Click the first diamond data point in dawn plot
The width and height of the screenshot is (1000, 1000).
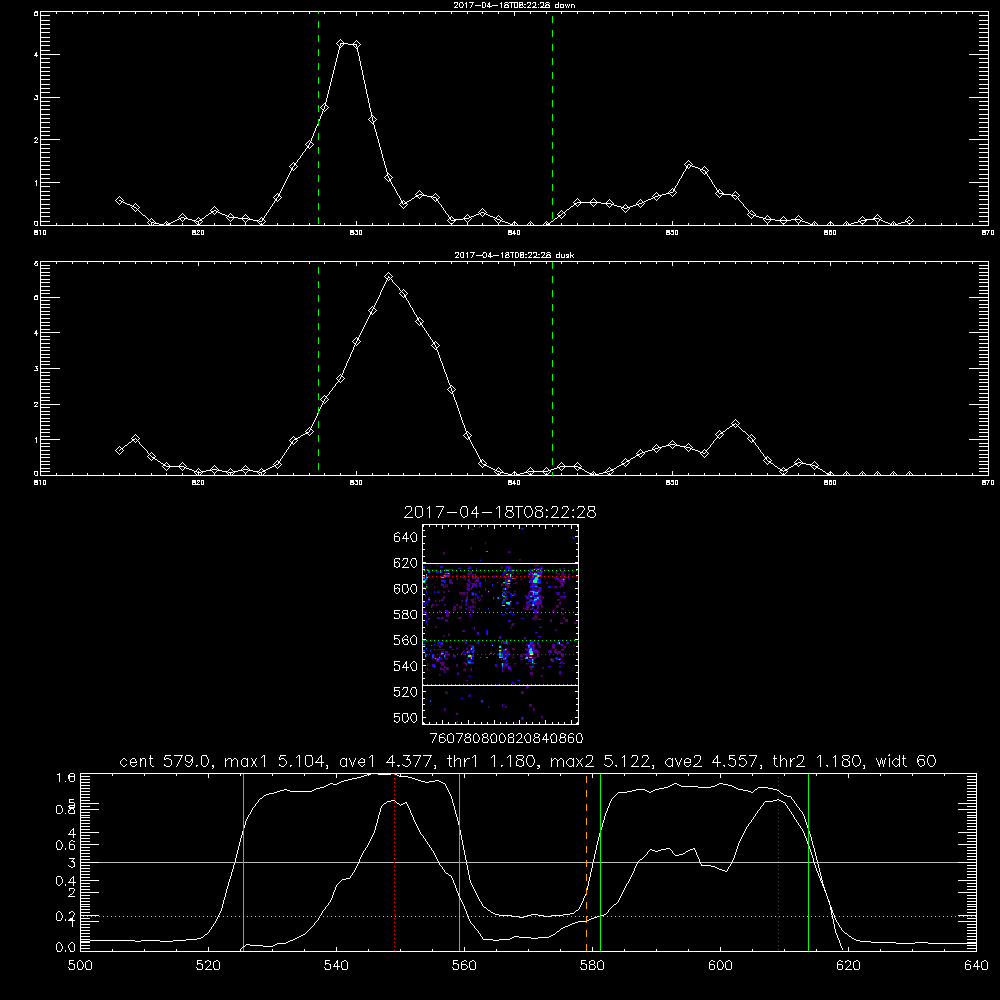tap(119, 200)
